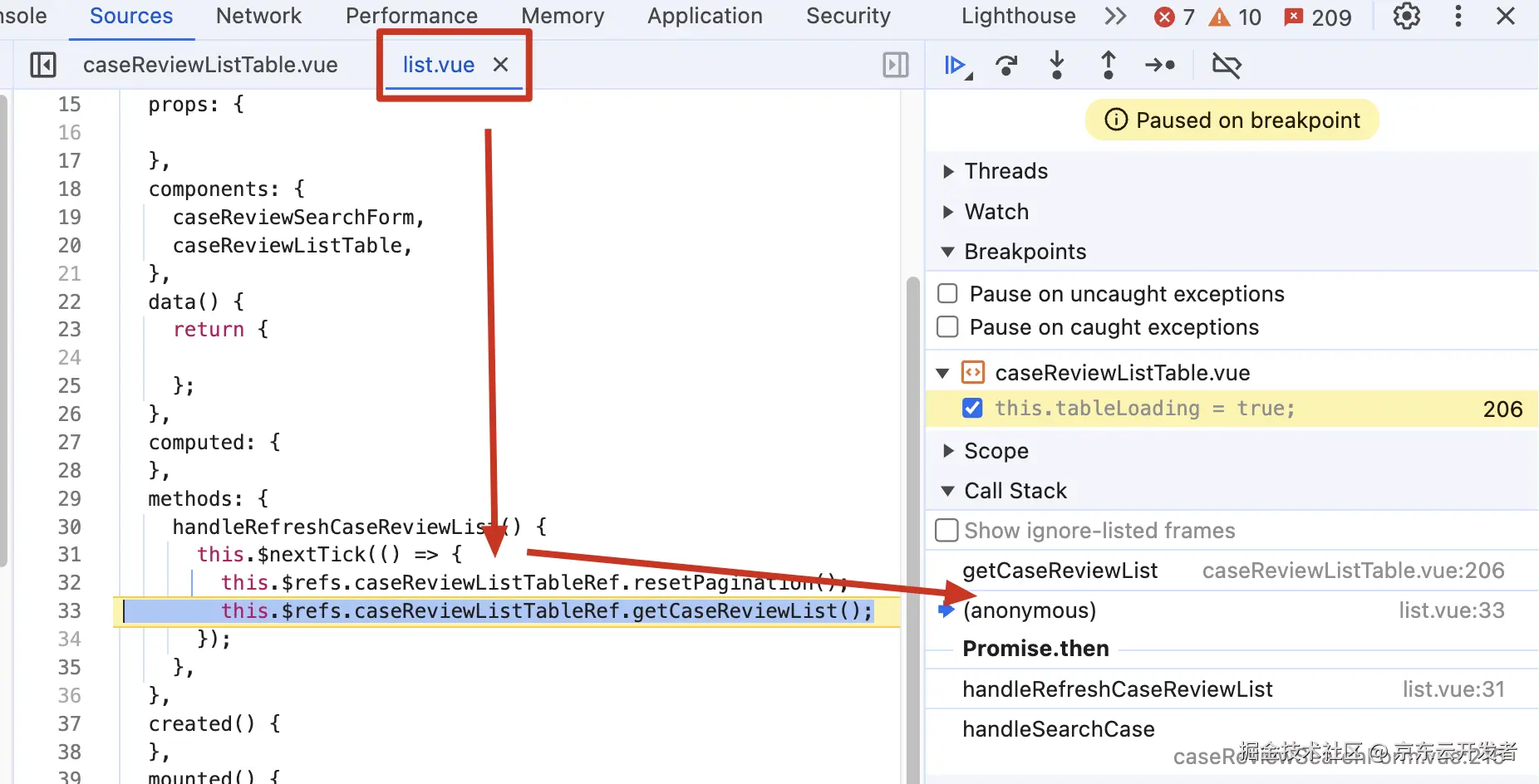Uncheck the this.tableLoading breakpoint at line 206
1539x784 pixels.
click(x=971, y=409)
